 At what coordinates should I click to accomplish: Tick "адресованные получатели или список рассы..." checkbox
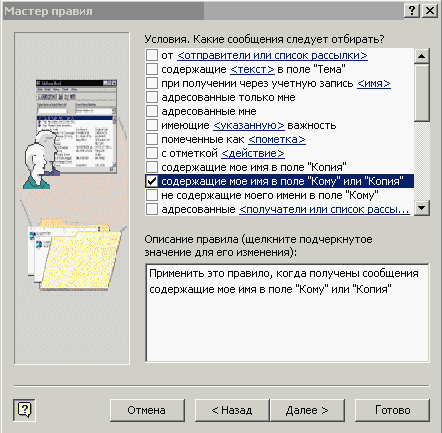coord(152,209)
